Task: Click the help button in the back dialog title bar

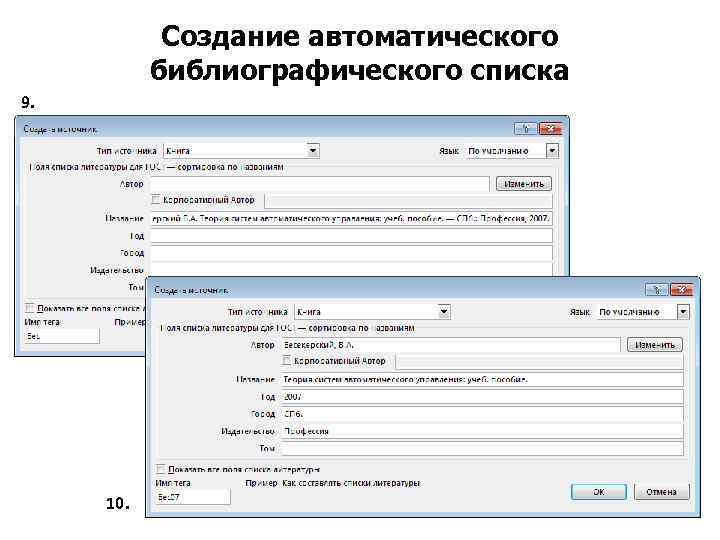Action: tap(525, 129)
